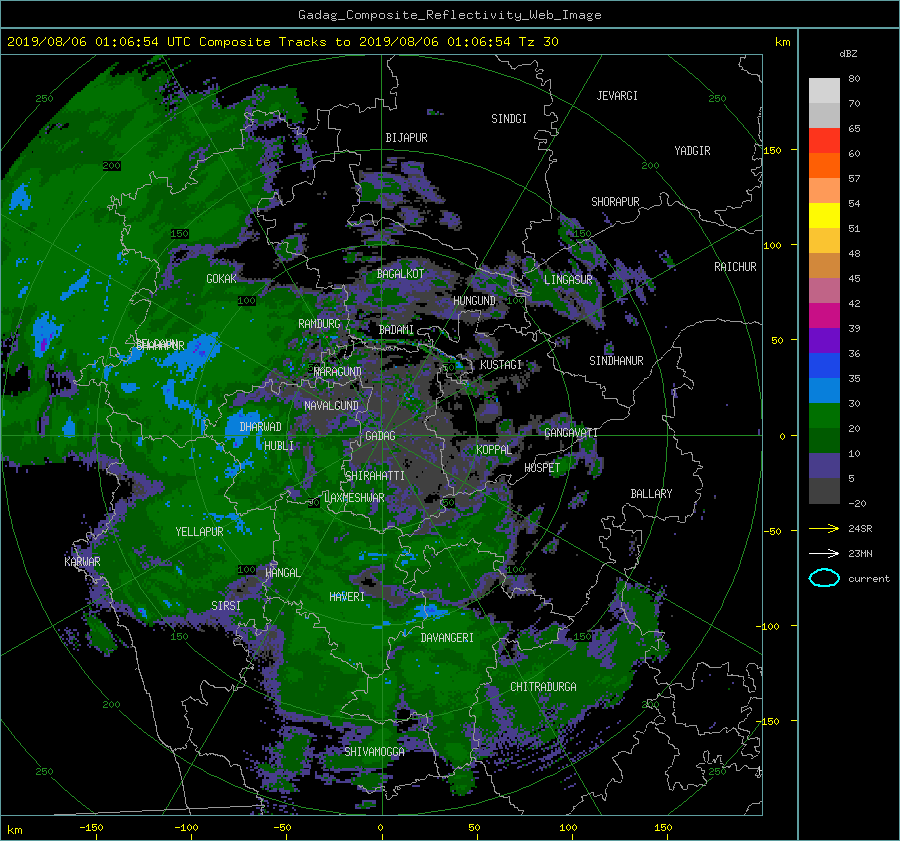
Task: Click the BIJAPUR city label
Action: [406, 138]
